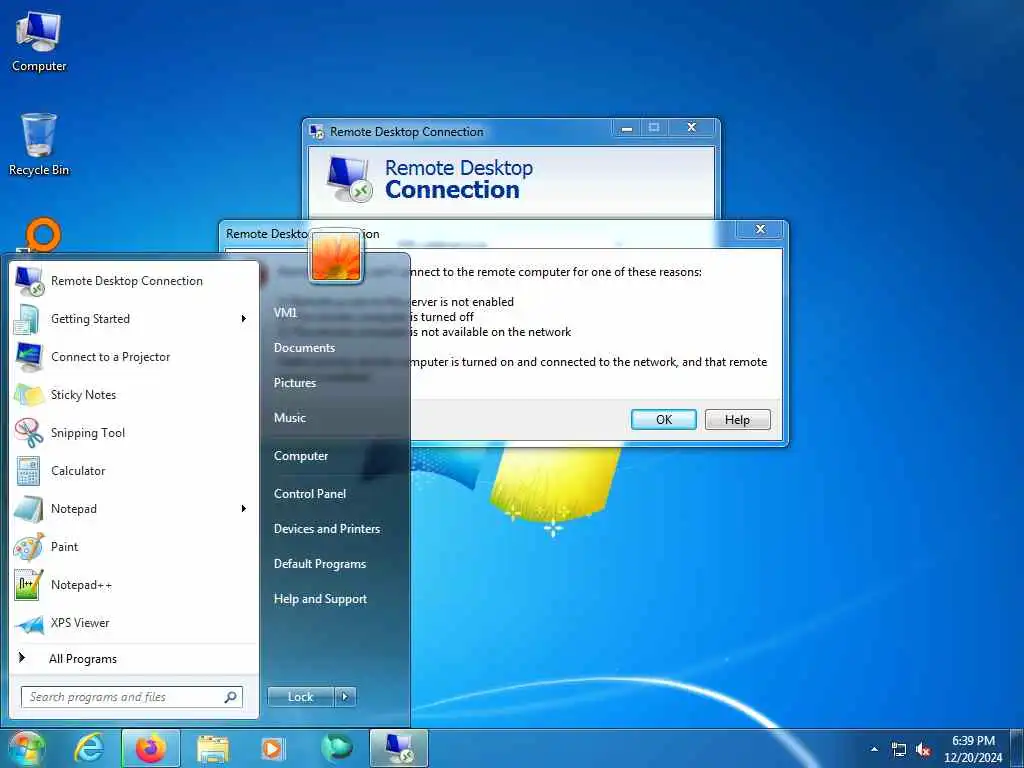The image size is (1024, 768).
Task: Launch the XPS Viewer icon
Action: click(x=28, y=623)
